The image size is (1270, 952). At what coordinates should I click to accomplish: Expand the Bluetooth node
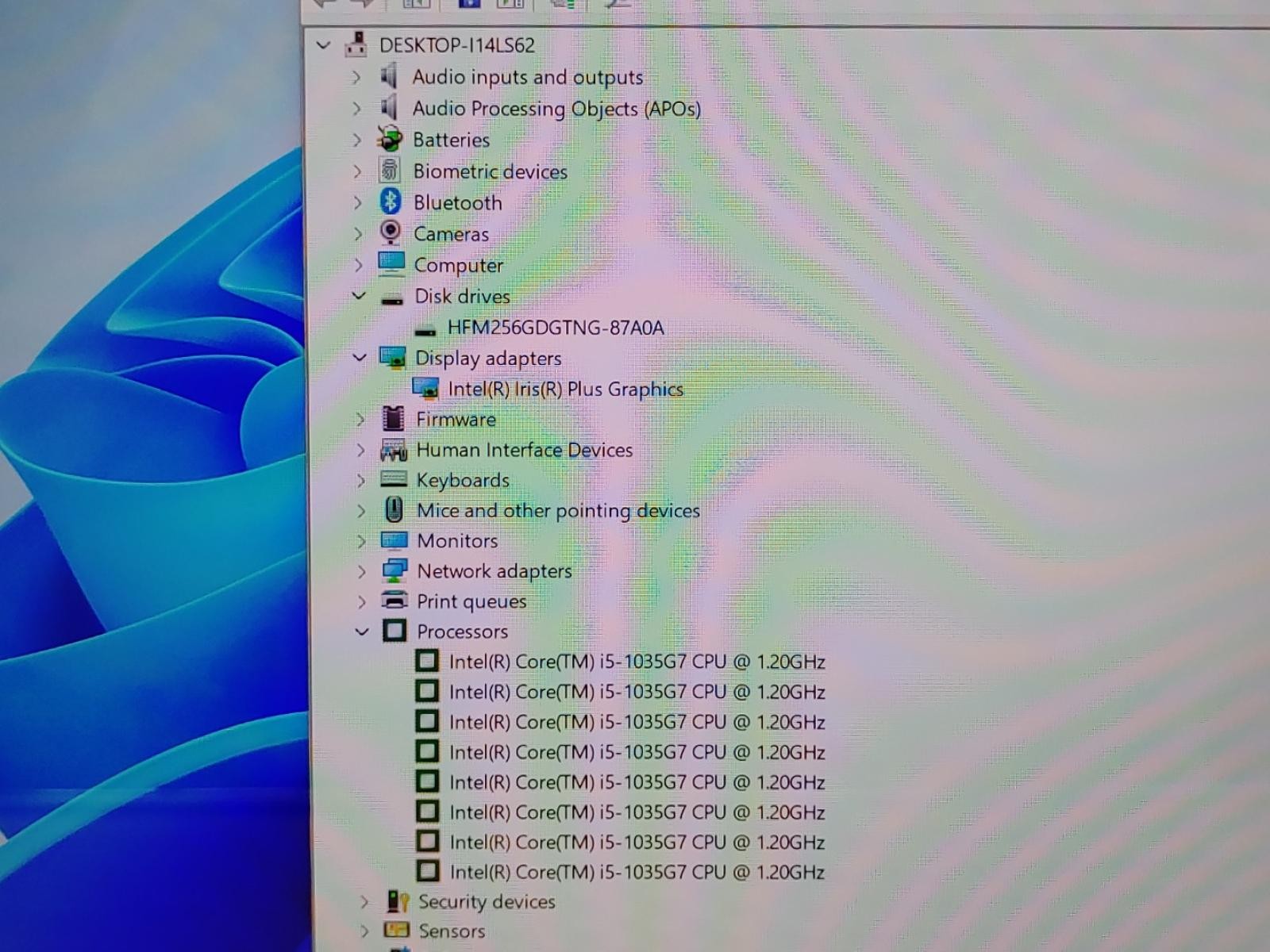point(358,202)
